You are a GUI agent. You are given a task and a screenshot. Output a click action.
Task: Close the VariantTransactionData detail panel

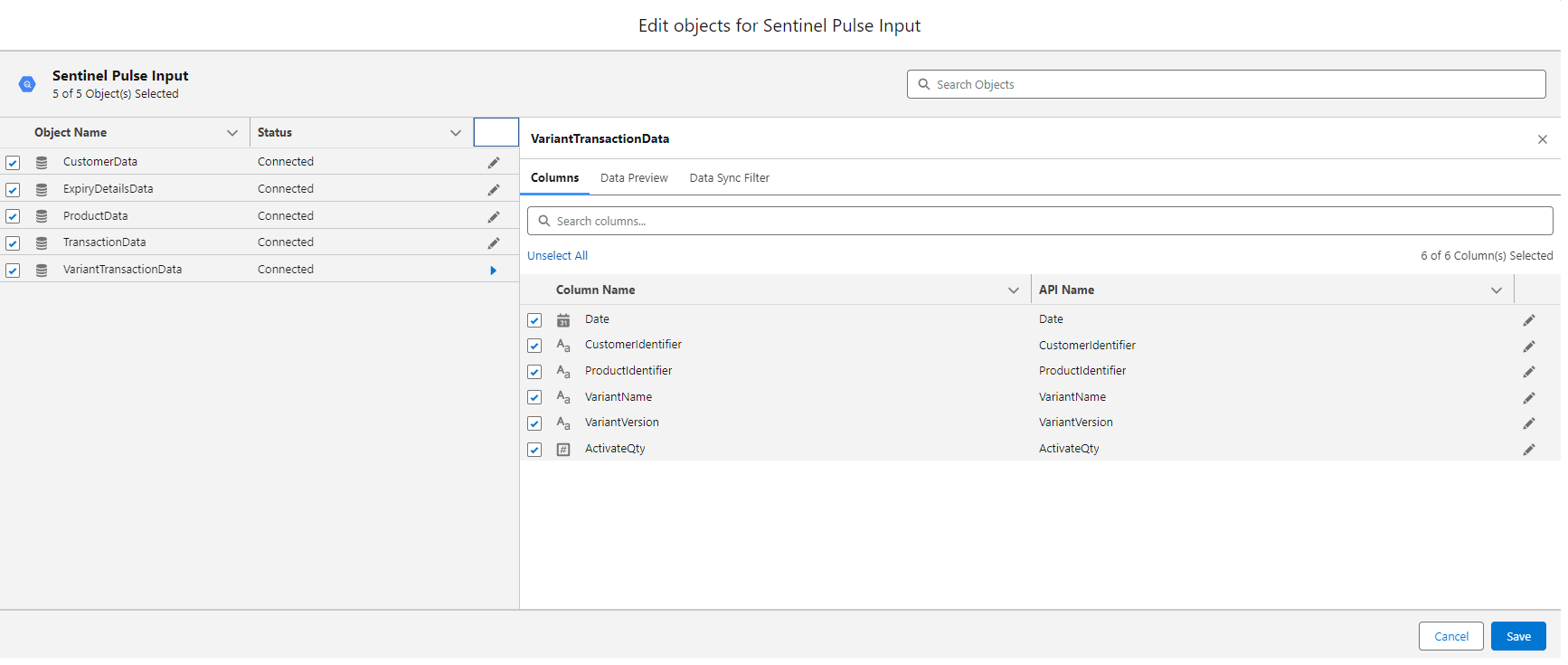[1542, 139]
